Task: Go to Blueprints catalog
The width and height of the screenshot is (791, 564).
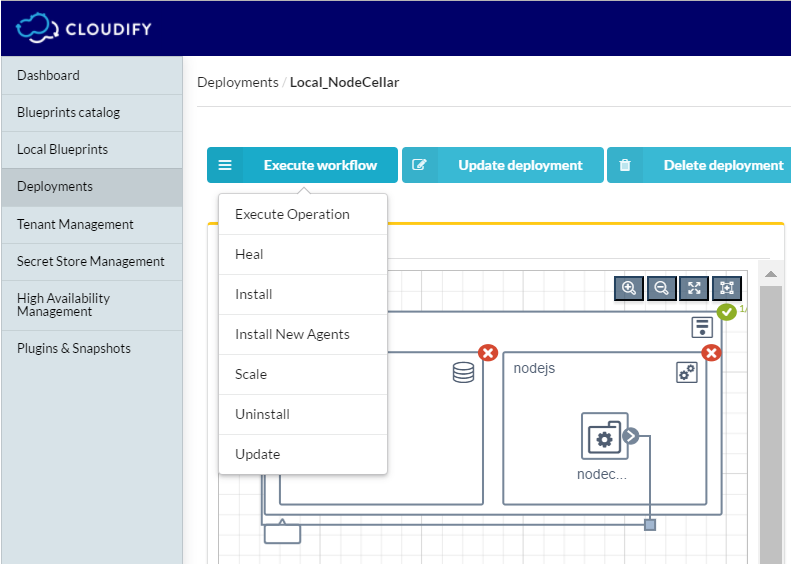Action: 92,112
